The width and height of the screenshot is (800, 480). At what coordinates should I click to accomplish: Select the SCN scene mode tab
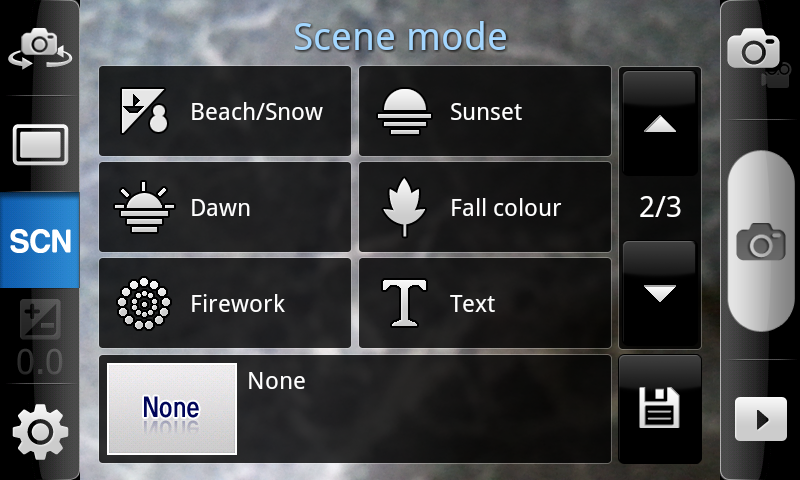click(40, 240)
